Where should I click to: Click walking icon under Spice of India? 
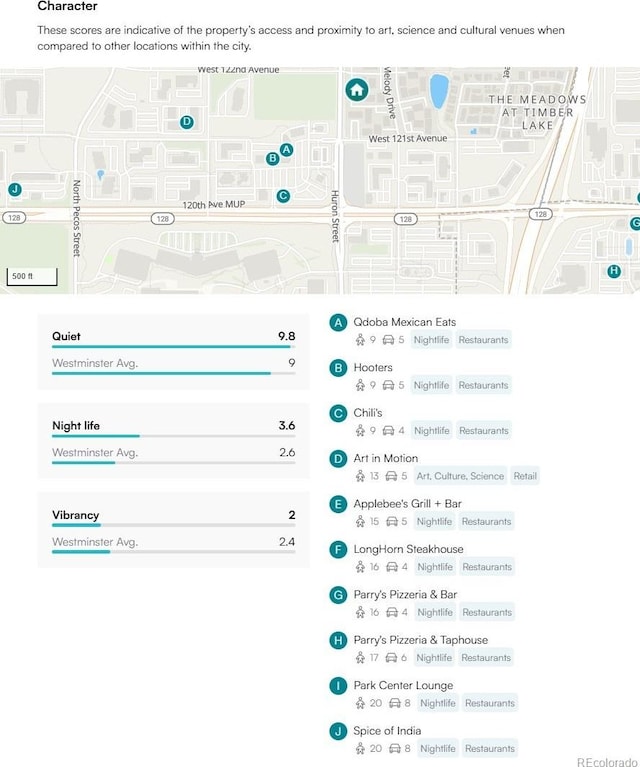click(360, 748)
